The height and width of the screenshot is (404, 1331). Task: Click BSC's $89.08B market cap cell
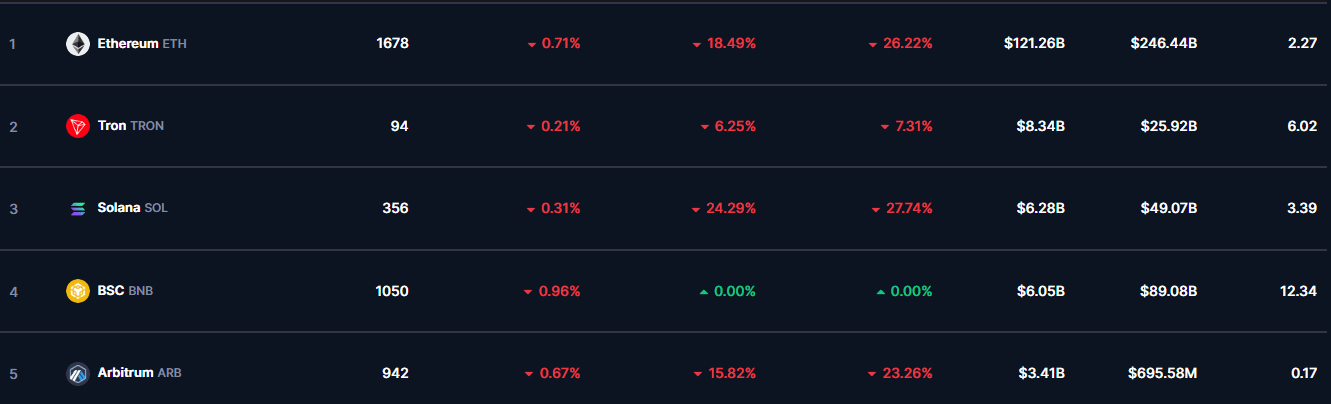point(1168,291)
